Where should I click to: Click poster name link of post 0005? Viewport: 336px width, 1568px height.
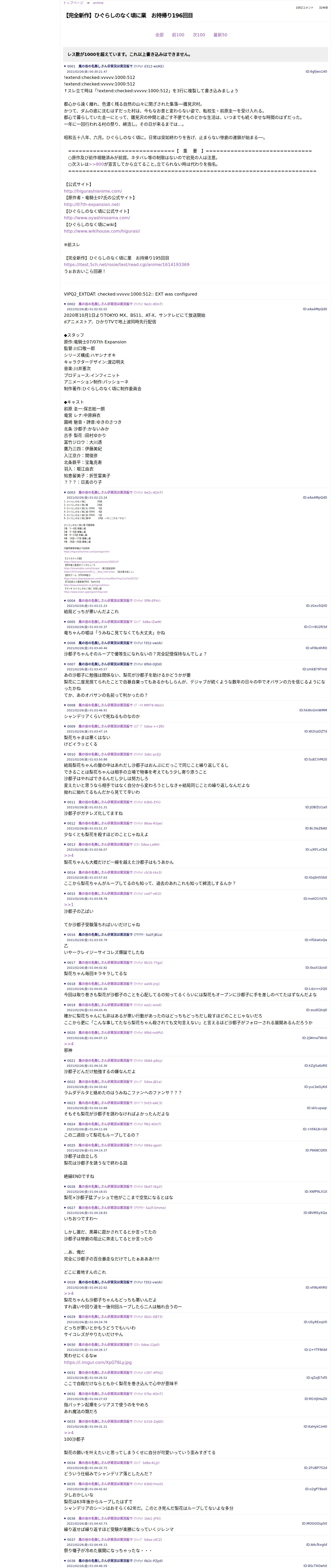tap(105, 622)
